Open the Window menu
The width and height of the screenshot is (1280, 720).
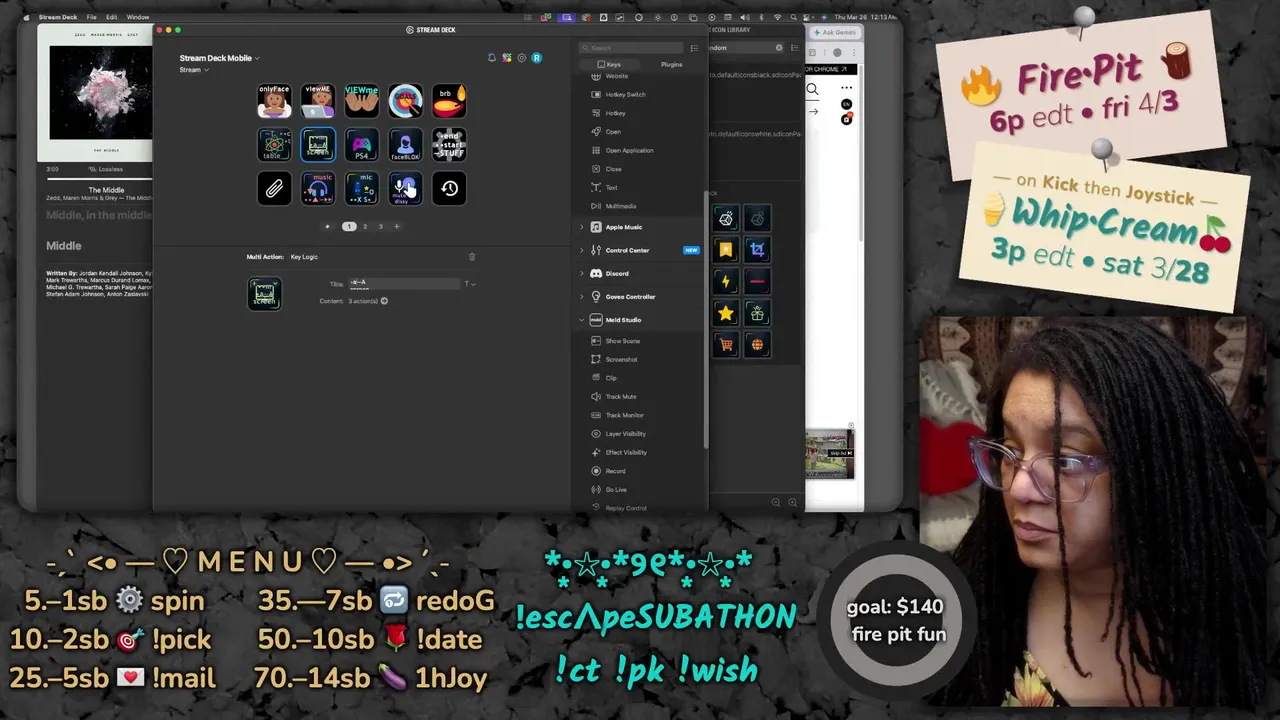[138, 17]
